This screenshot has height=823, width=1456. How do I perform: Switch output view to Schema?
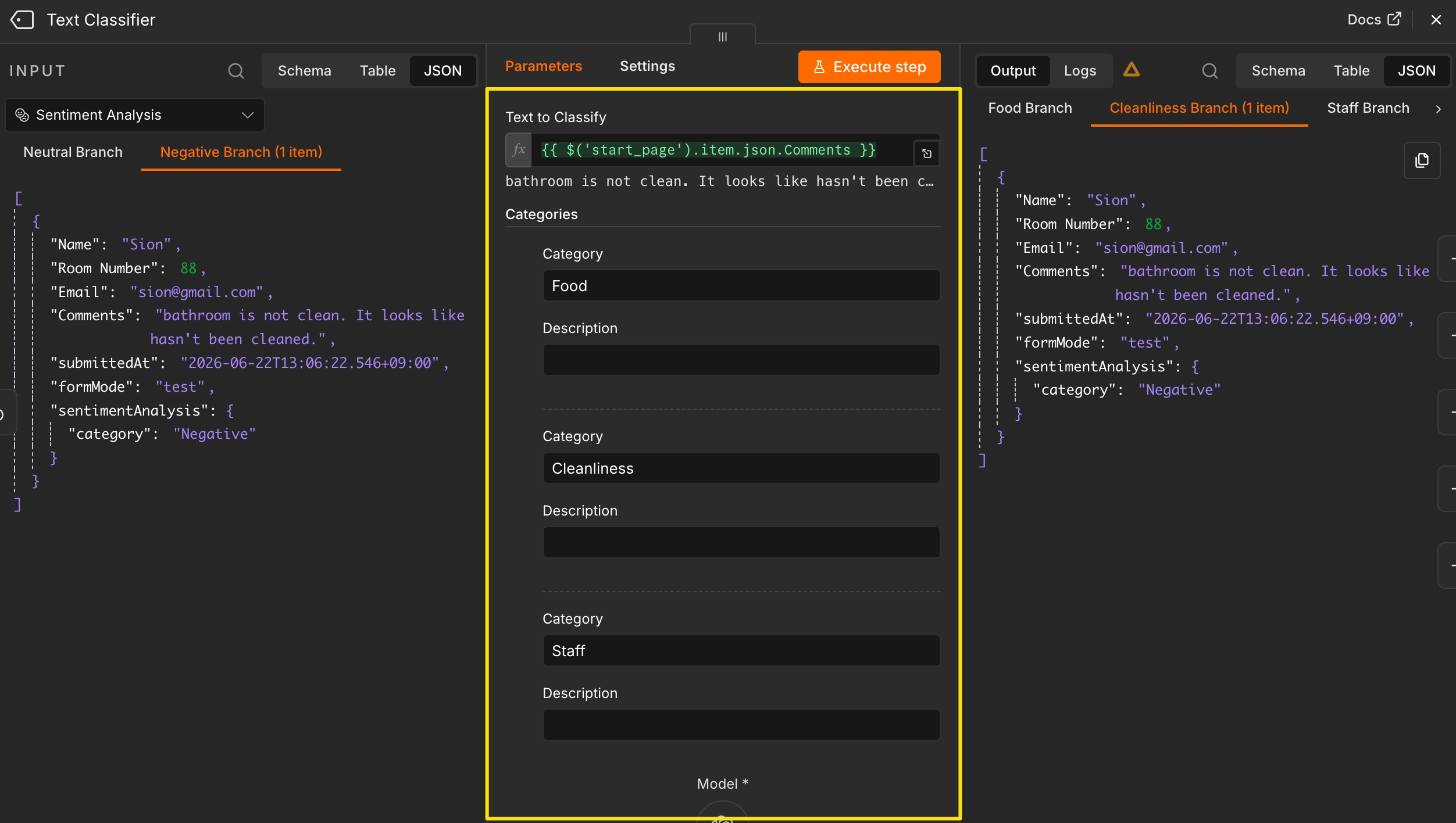[1278, 71]
